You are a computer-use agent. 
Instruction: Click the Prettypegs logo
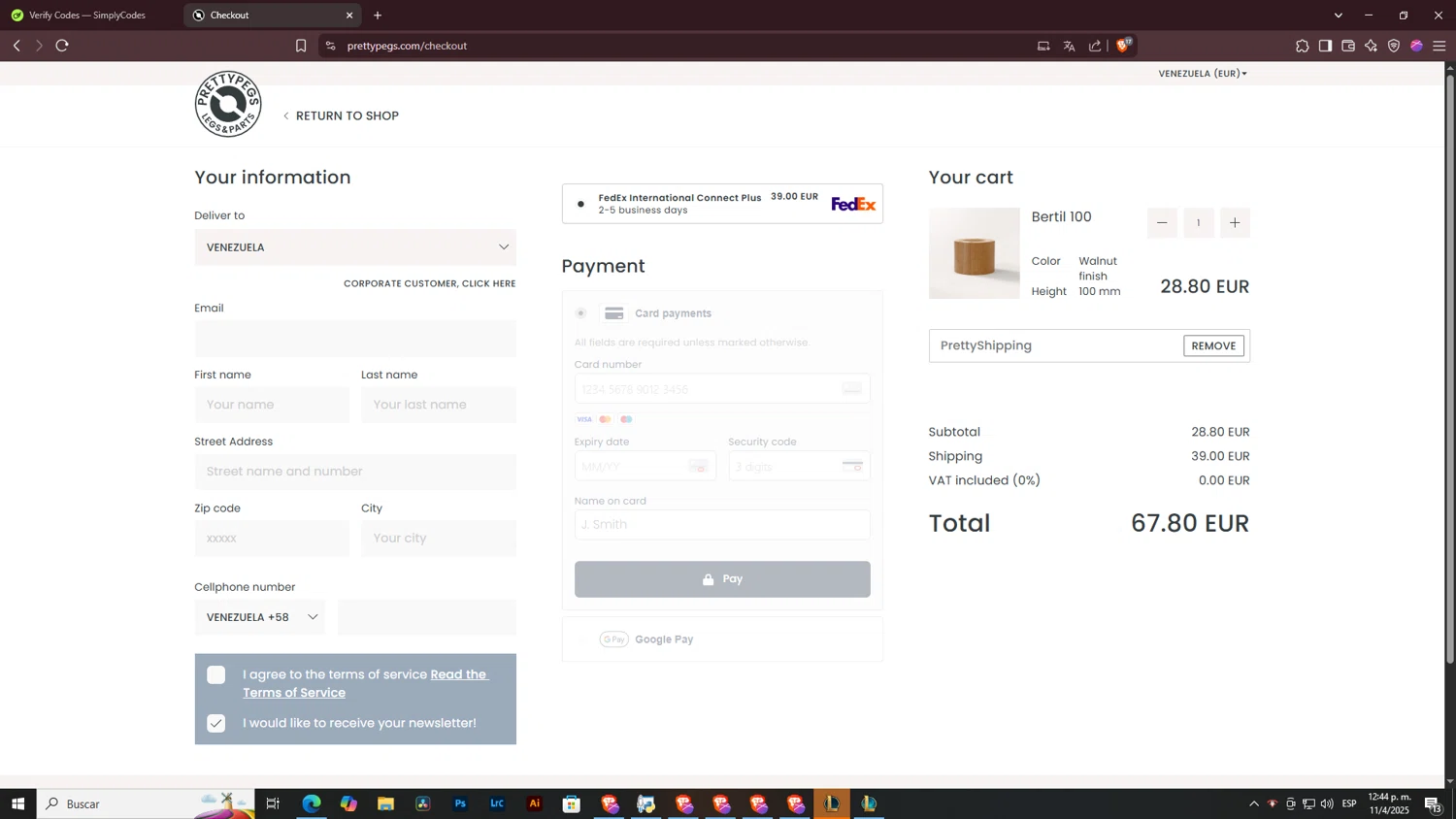pos(228,104)
